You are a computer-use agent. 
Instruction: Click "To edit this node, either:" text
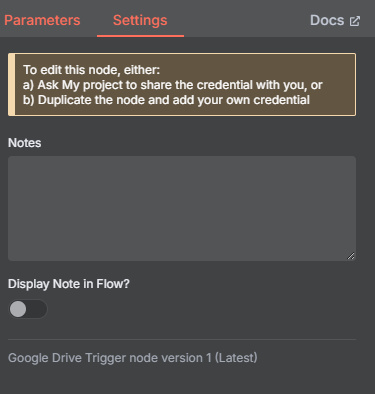pyautogui.click(x=91, y=70)
